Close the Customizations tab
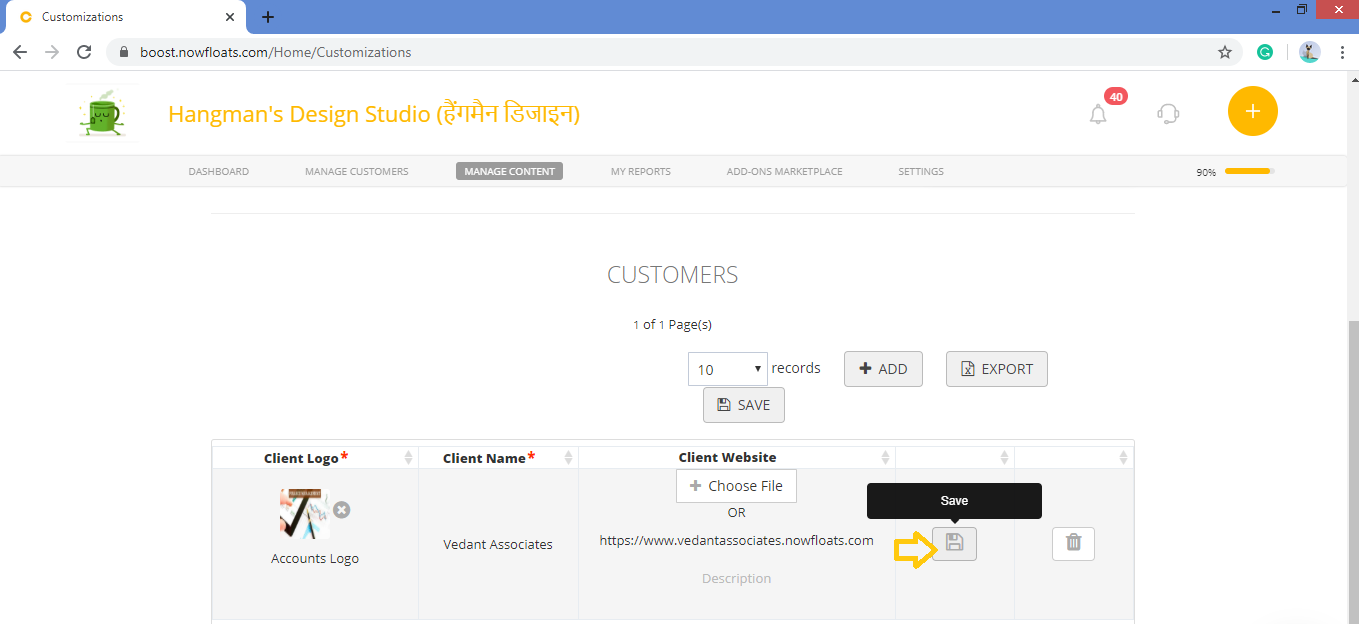 click(x=230, y=17)
